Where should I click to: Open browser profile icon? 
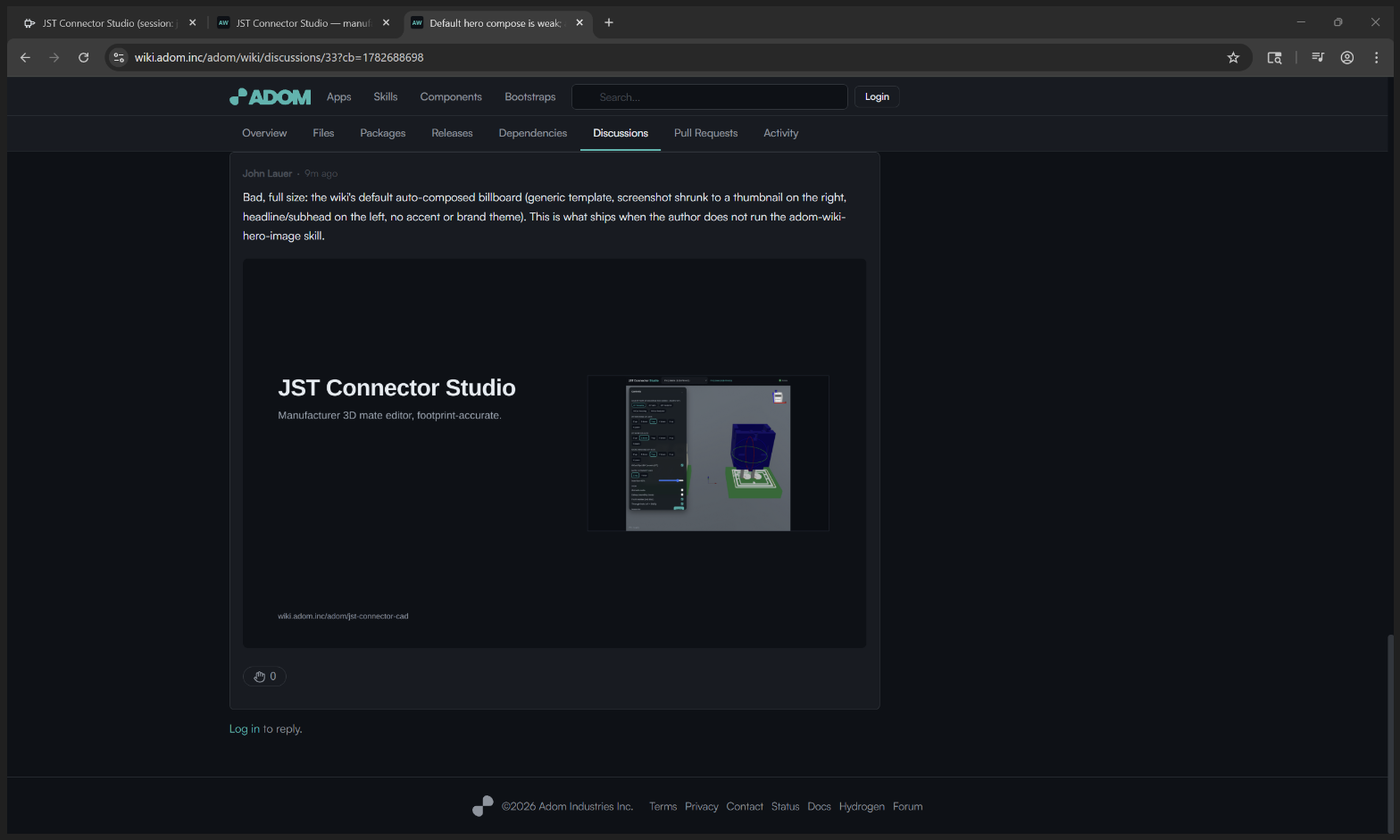pos(1347,58)
